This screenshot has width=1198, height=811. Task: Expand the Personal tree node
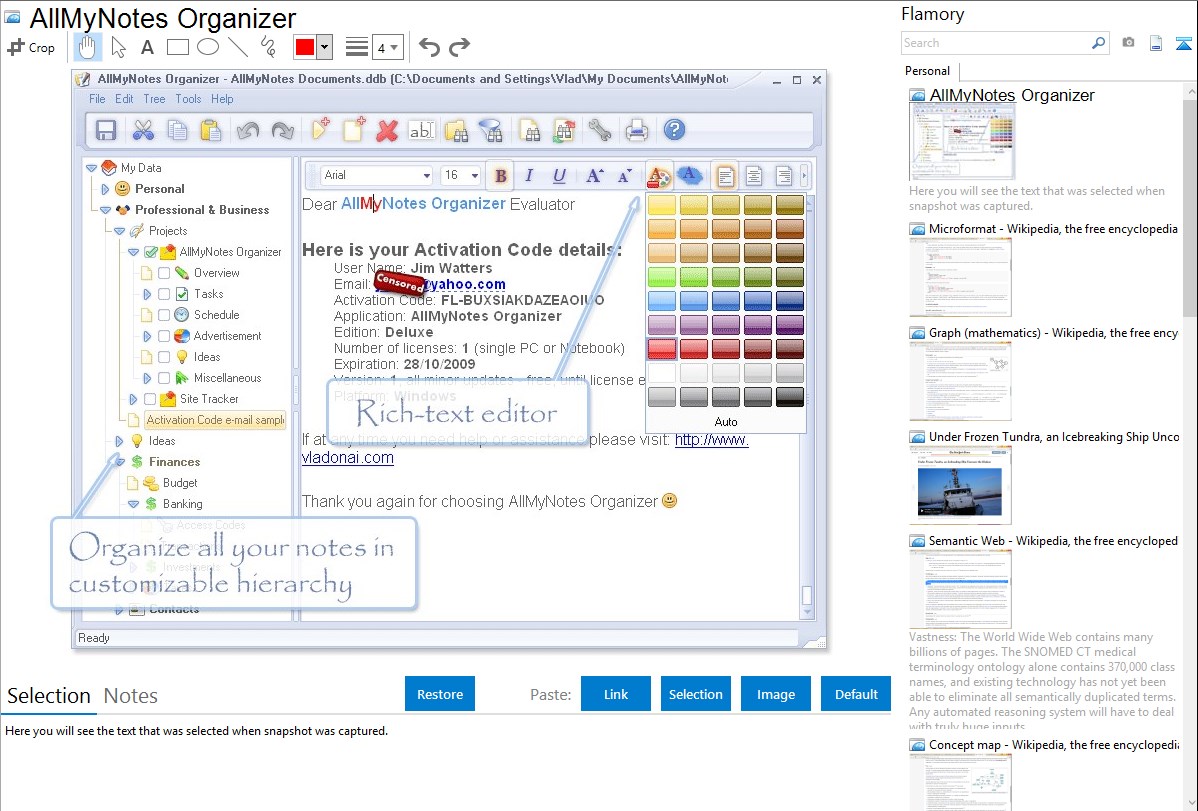(105, 189)
